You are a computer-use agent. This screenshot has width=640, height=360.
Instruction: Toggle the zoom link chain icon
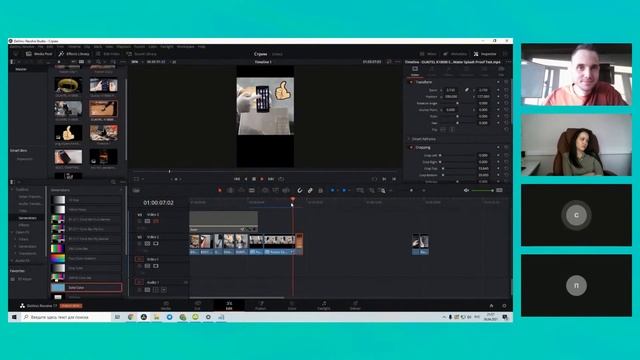467,90
